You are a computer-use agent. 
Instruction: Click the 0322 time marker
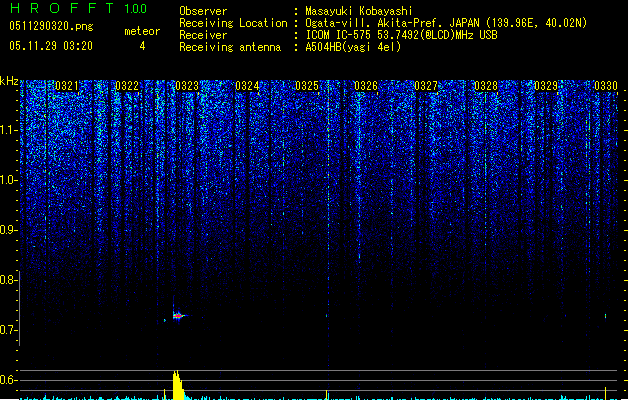coord(127,86)
